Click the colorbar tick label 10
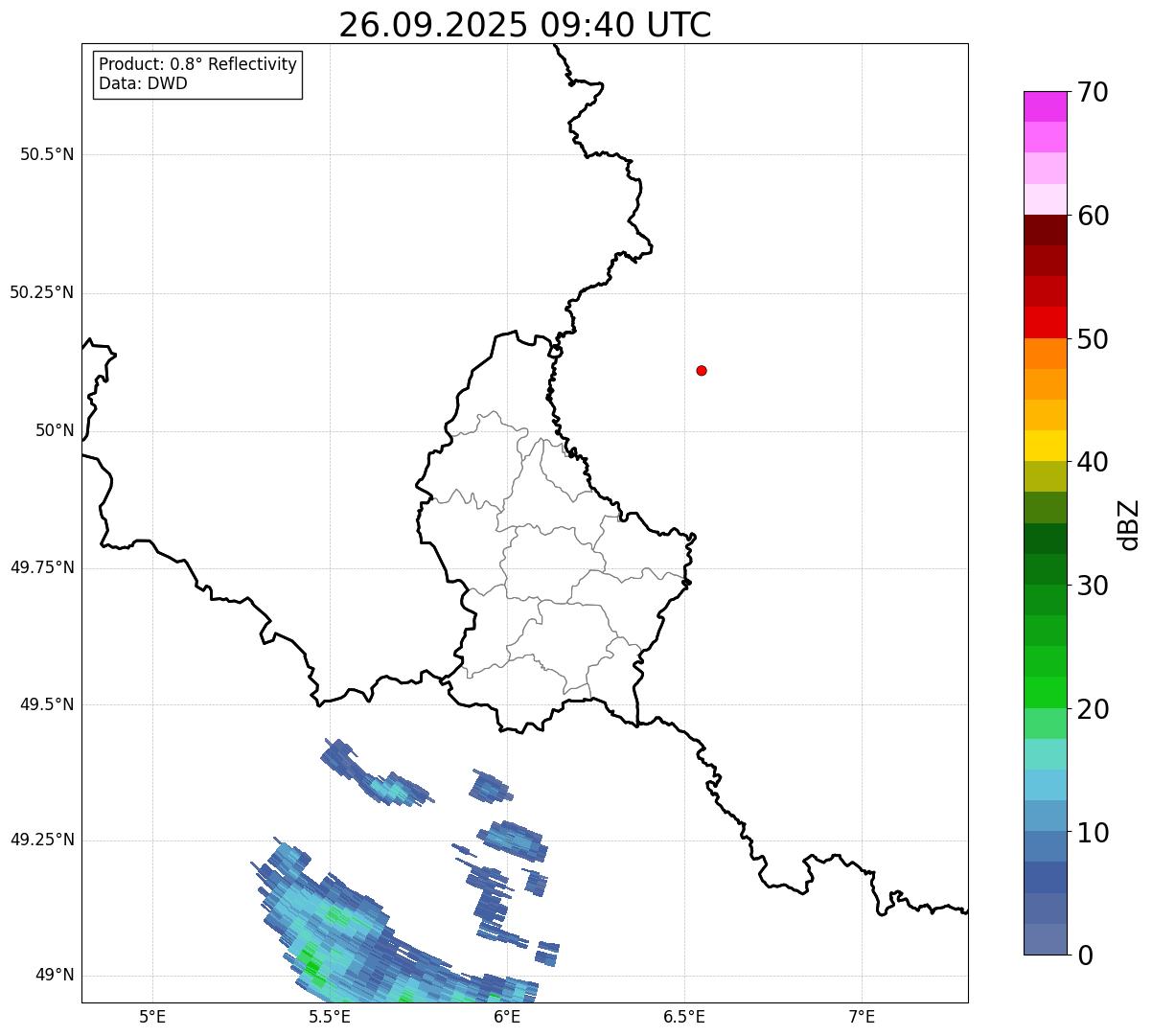Image resolution: width=1152 pixels, height=1036 pixels. point(1093,832)
